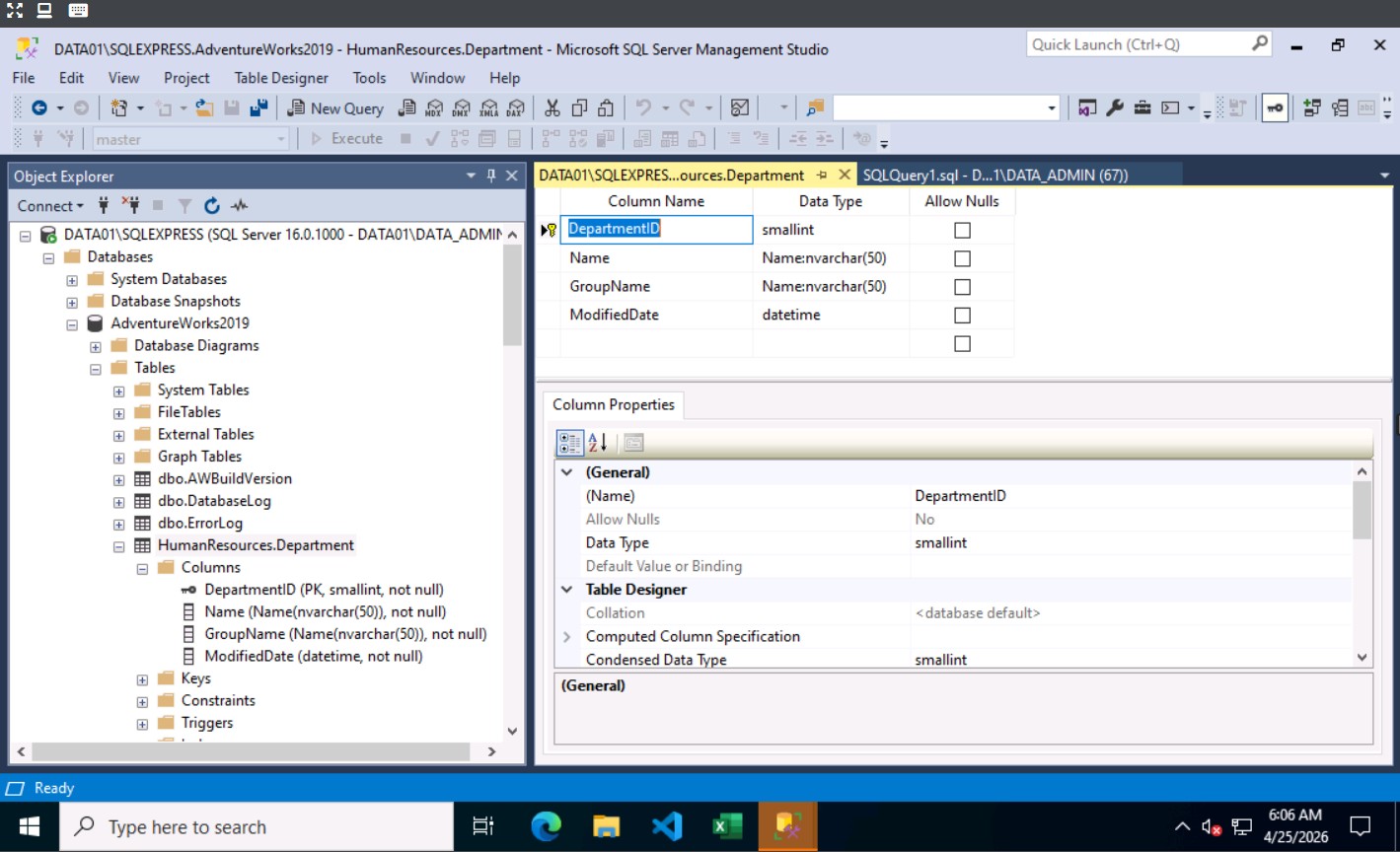Click the alphabetical sort icon in Column Properties
The height and width of the screenshot is (852, 1400).
tap(596, 442)
